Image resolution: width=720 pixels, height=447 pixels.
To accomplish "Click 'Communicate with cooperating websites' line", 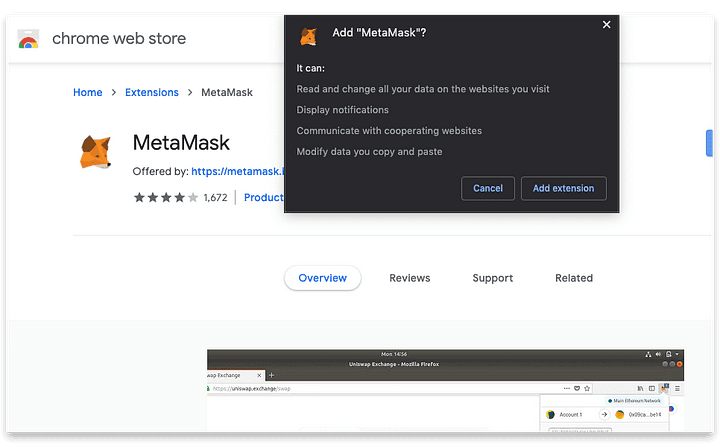I will tap(389, 131).
